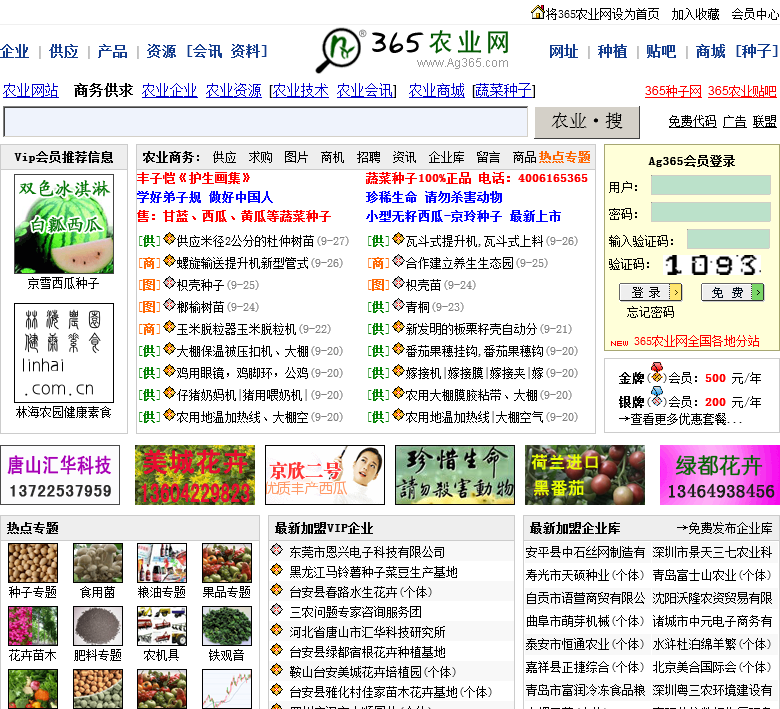Click the 京雪西瓜种子 watermelon image
Viewport: 780px width, 709px height.
click(64, 224)
